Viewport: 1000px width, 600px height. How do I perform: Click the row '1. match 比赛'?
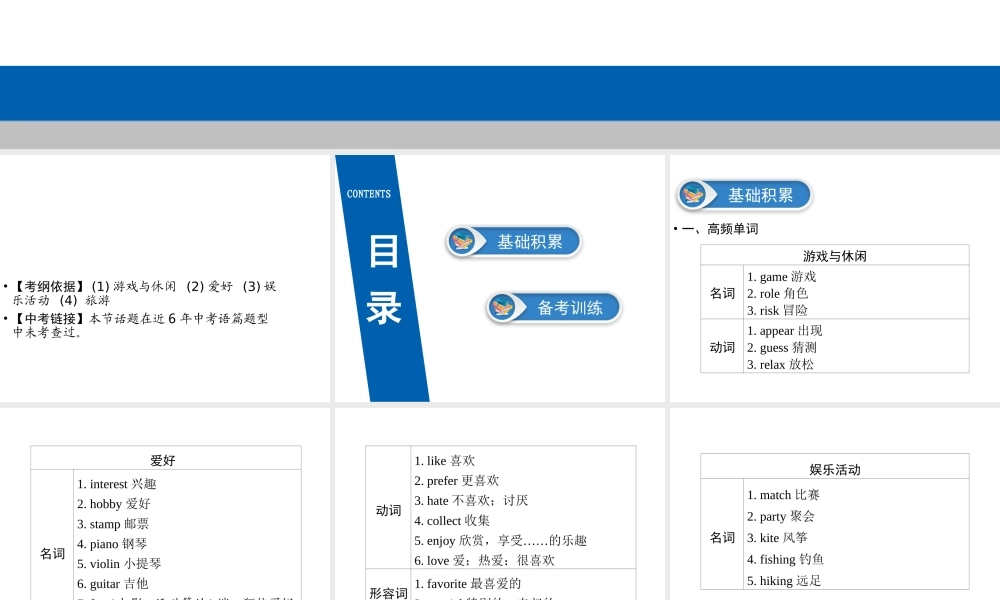pos(784,495)
